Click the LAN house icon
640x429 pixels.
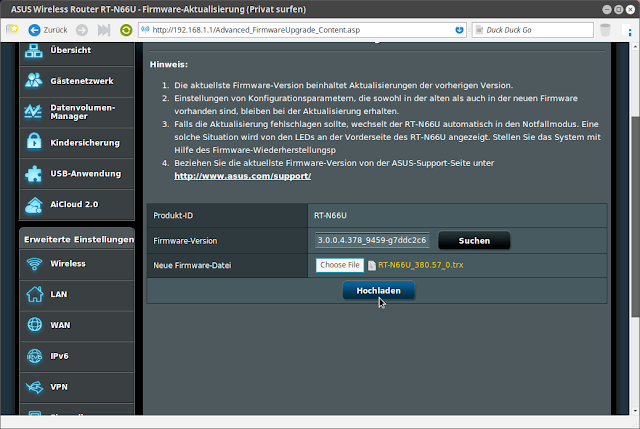coord(35,294)
